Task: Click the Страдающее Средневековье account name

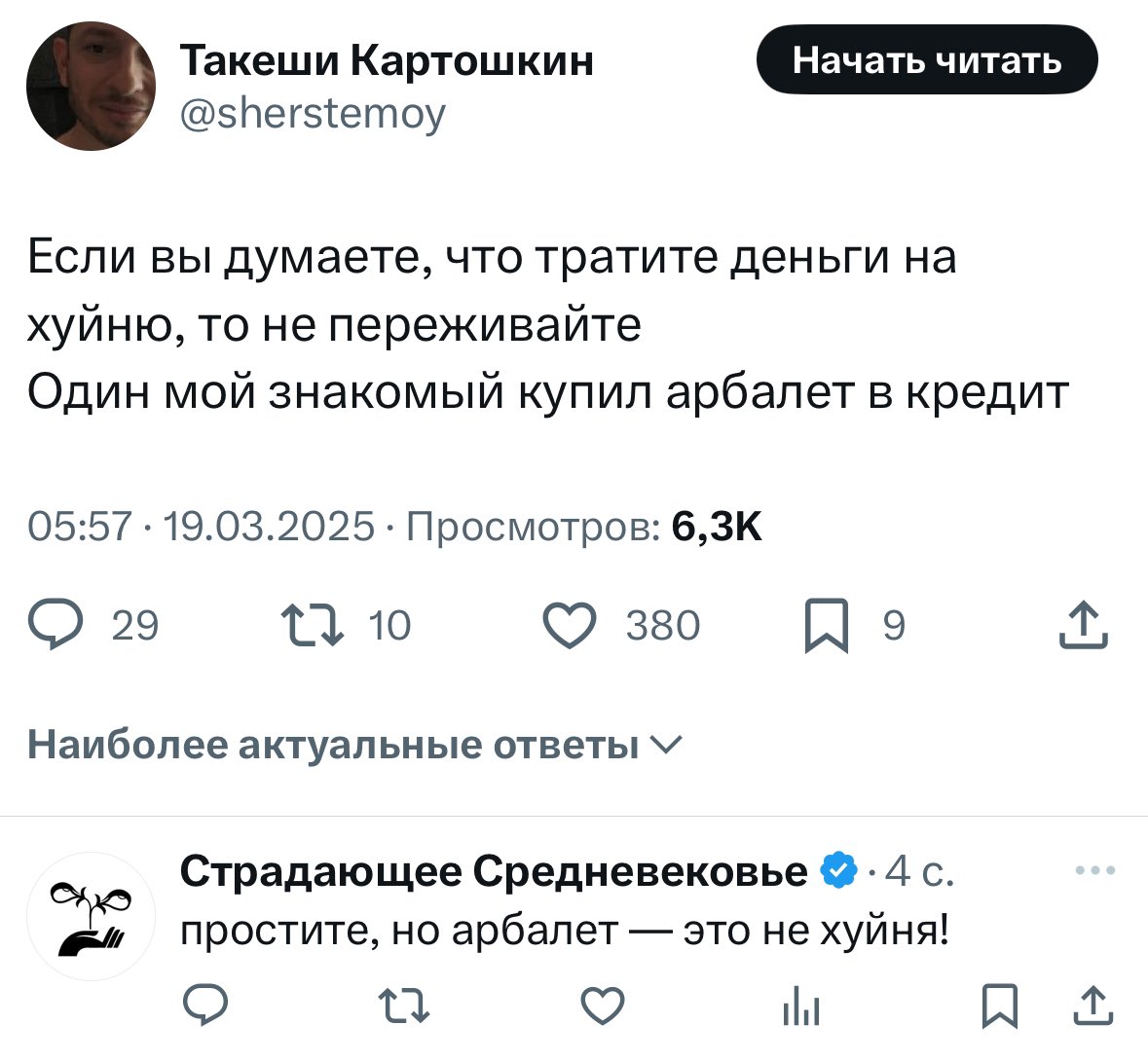Action: click(495, 870)
